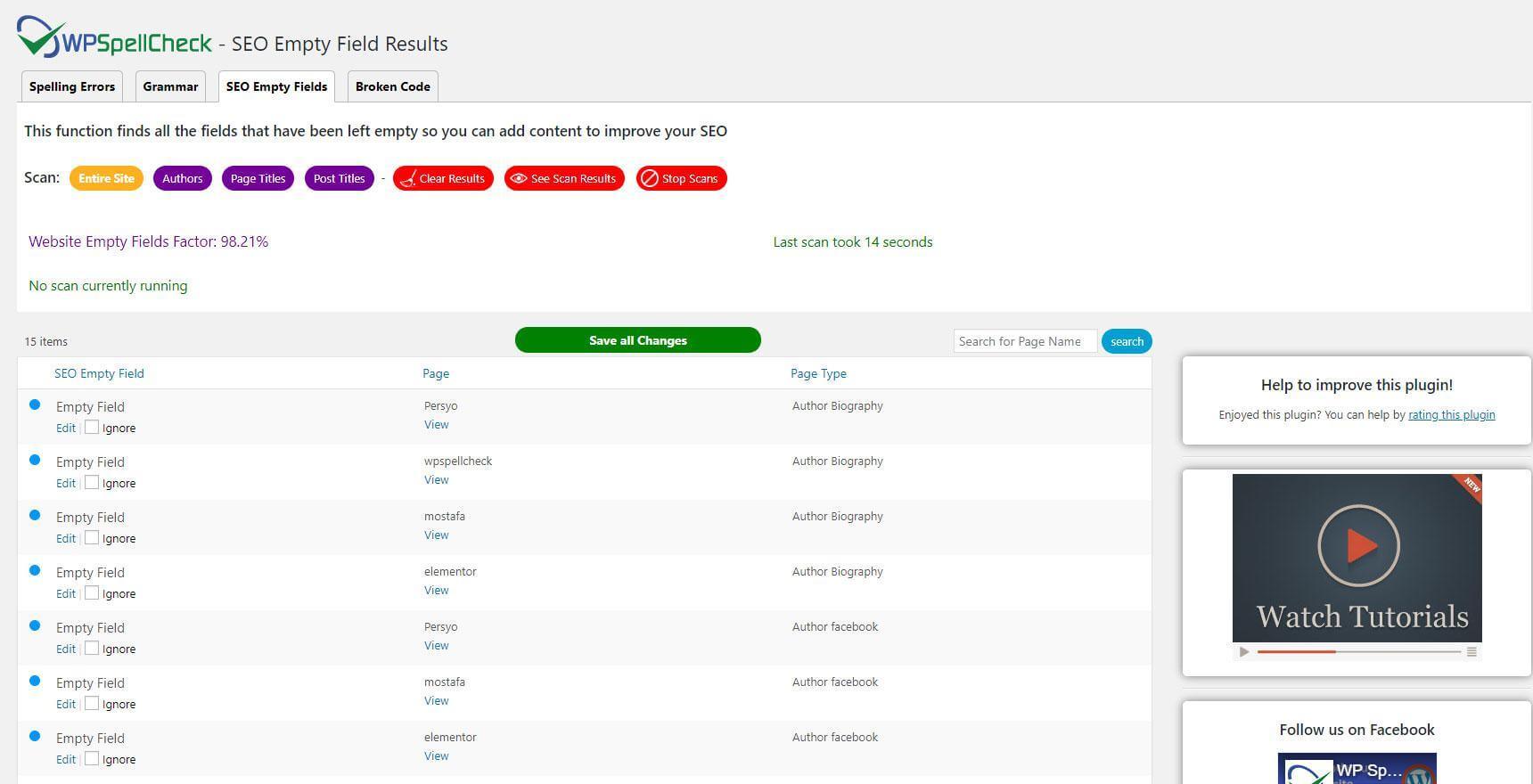Toggle Ignore checkbox for wpspellcheck row
Image resolution: width=1533 pixels, height=784 pixels.
tap(92, 482)
